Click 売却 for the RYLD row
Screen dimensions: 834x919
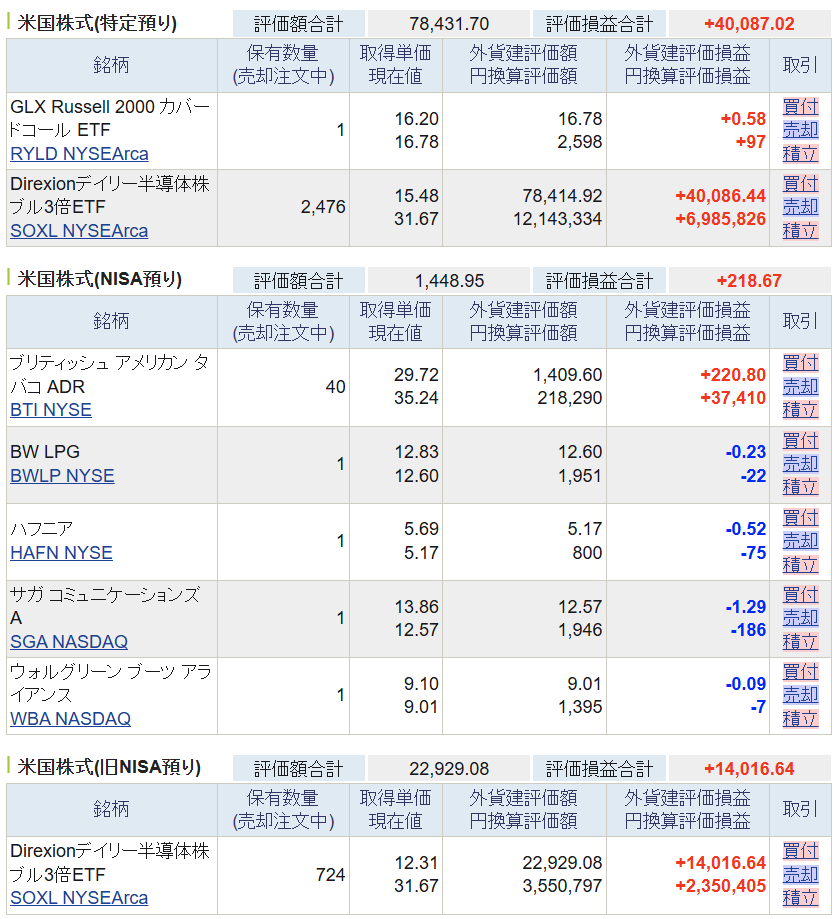800,130
